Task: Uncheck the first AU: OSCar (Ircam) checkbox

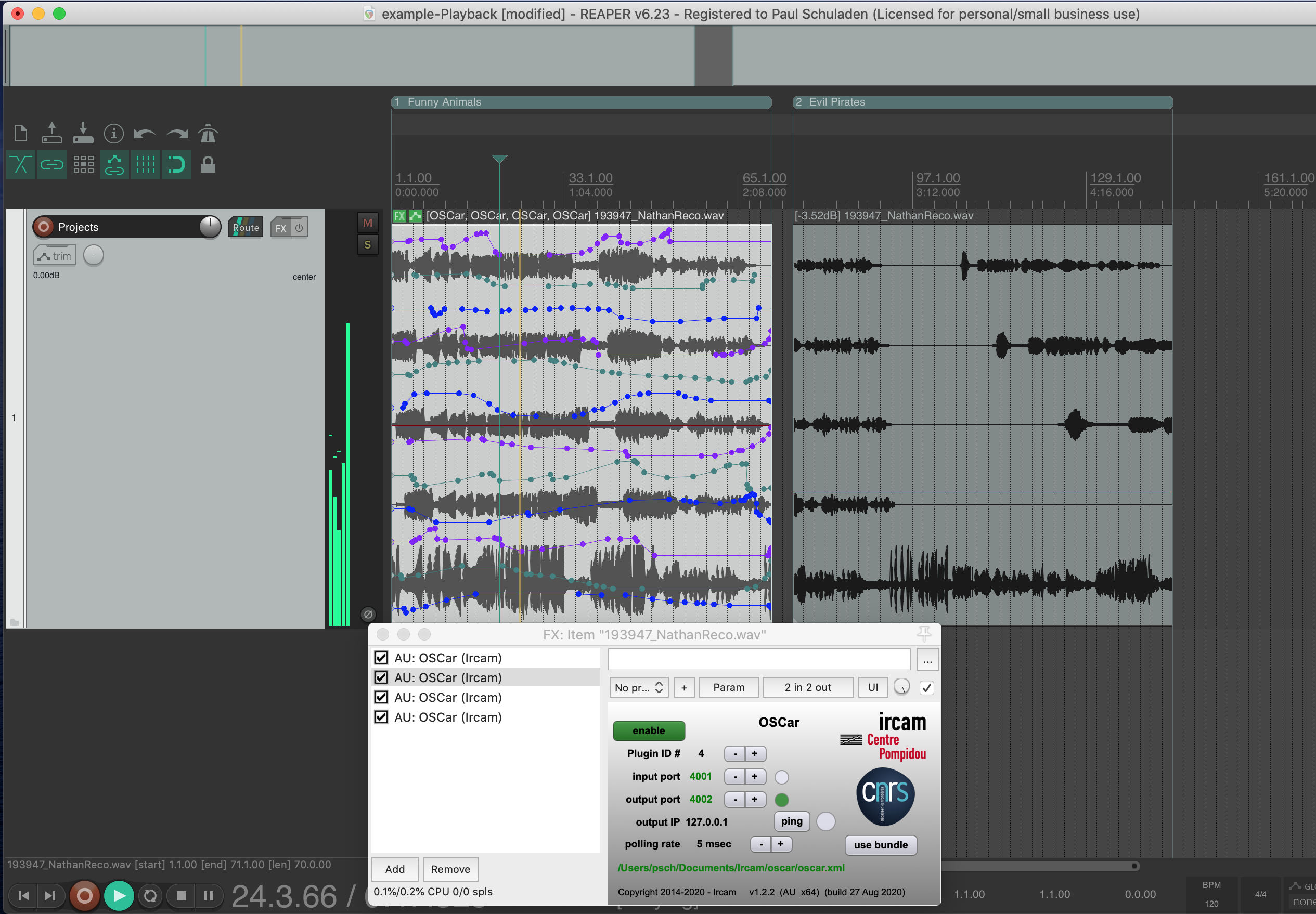Action: click(x=381, y=658)
